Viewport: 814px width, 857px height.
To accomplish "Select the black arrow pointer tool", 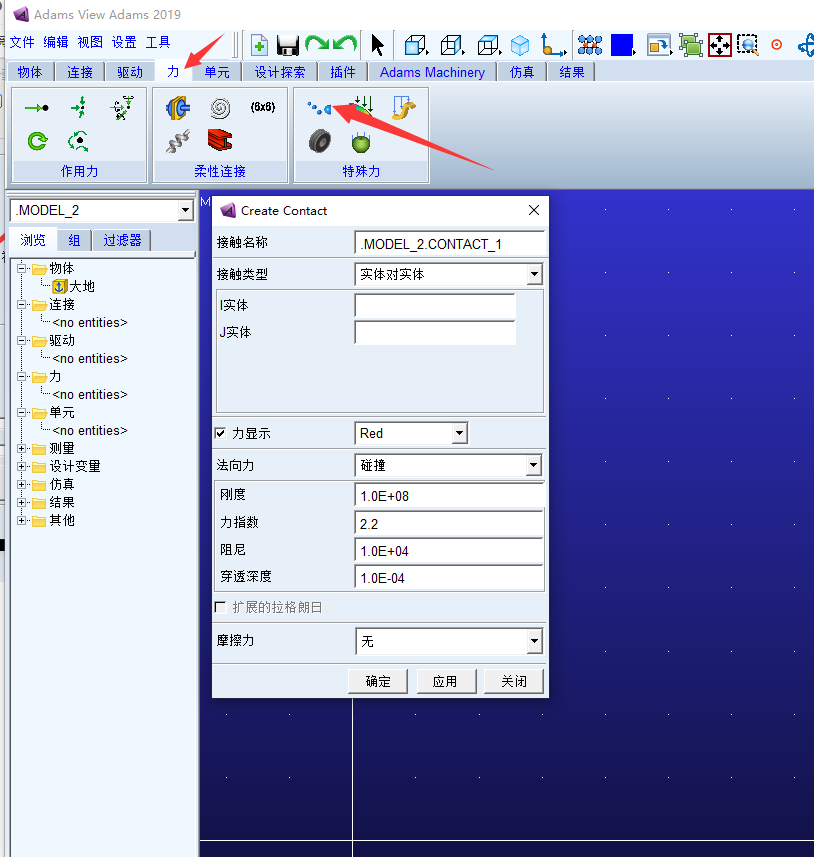I will [377, 45].
